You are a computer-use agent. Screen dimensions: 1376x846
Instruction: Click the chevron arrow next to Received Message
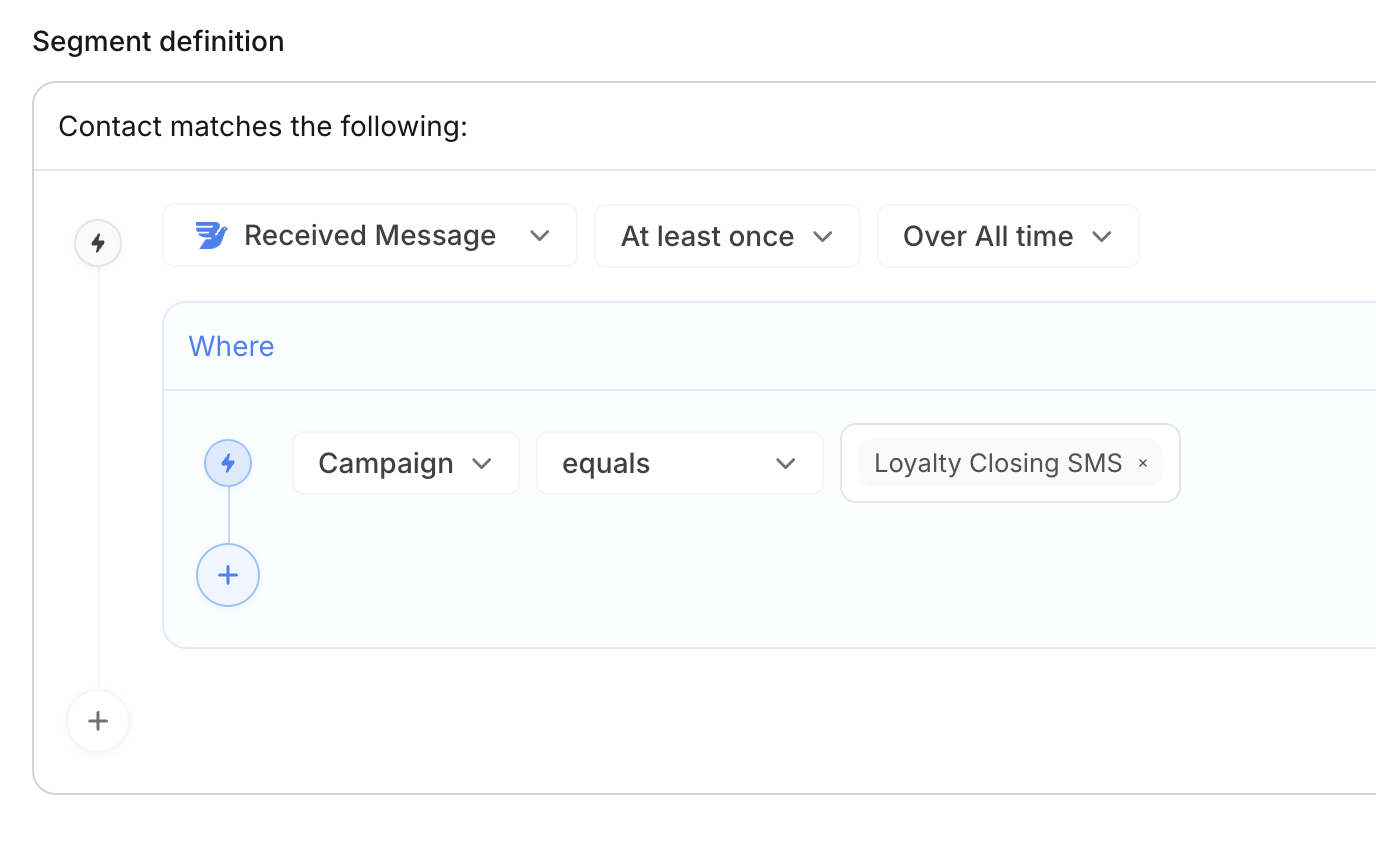[540, 236]
